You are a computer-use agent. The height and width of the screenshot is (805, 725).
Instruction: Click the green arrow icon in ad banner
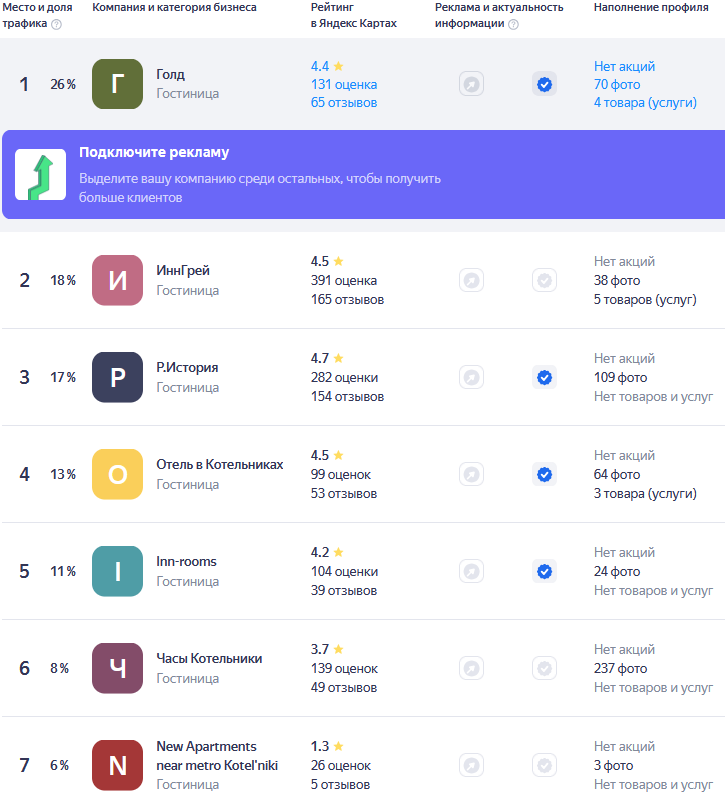point(41,175)
